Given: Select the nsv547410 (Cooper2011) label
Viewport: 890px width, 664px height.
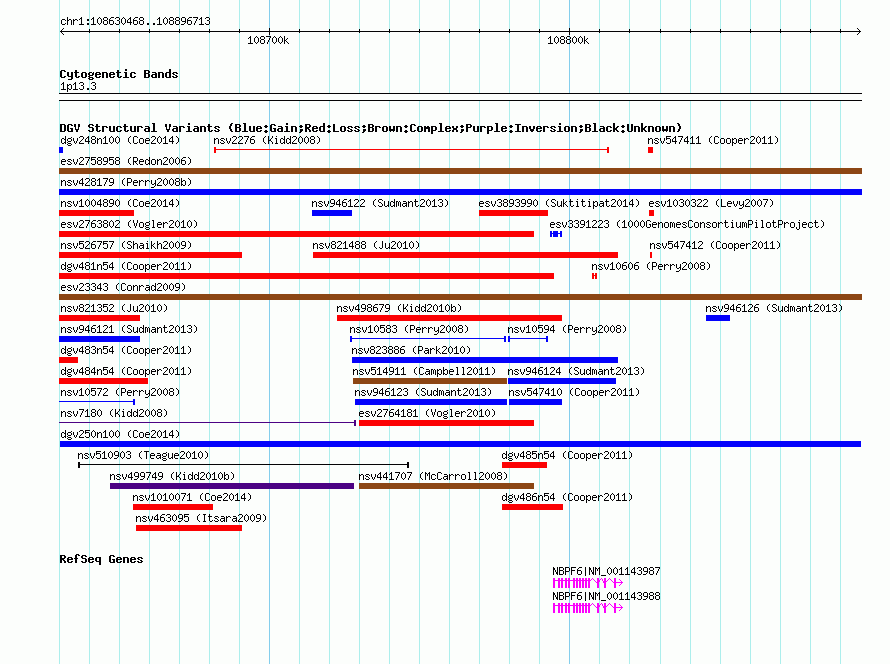Looking at the screenshot, I should tap(574, 392).
